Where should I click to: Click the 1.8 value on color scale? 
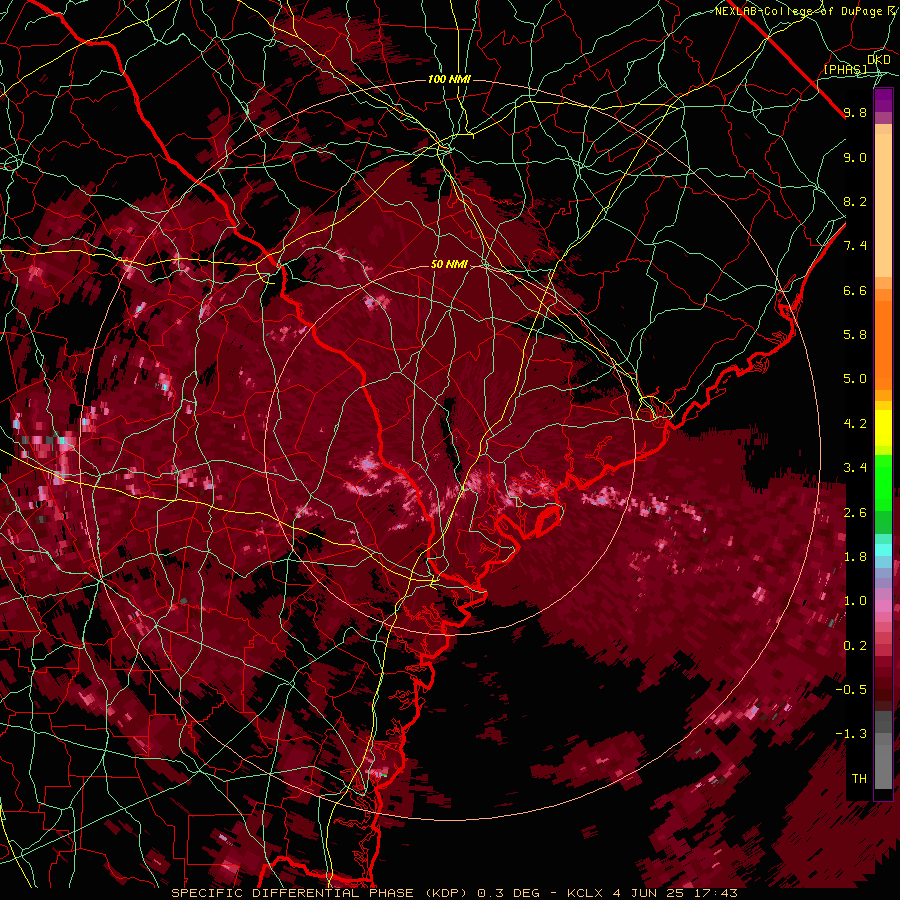coord(855,557)
